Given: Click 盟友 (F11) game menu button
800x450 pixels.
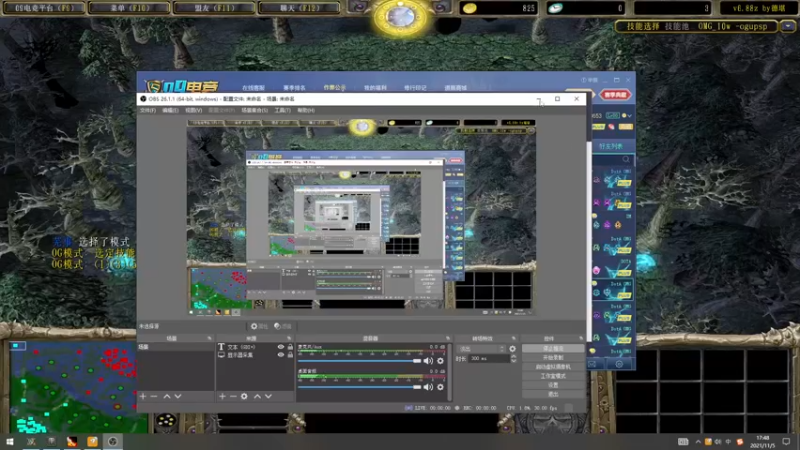Looking at the screenshot, I should [214, 8].
